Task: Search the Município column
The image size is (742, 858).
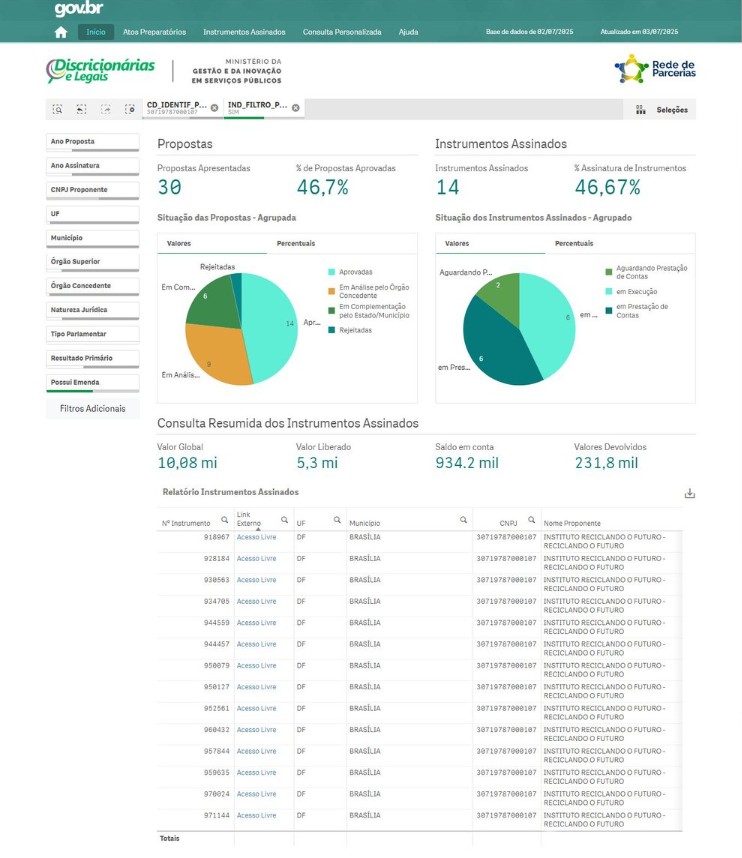Action: coord(463,520)
